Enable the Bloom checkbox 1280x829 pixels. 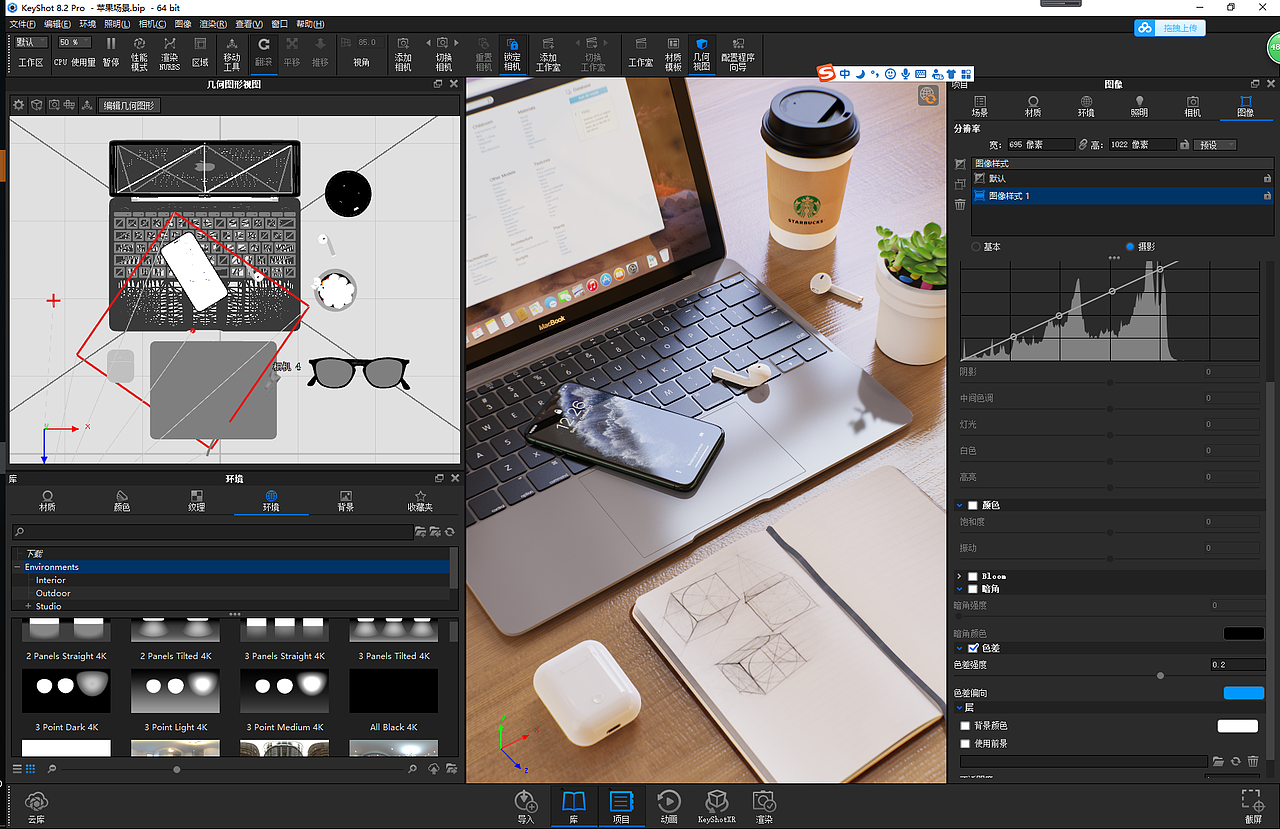click(x=973, y=576)
